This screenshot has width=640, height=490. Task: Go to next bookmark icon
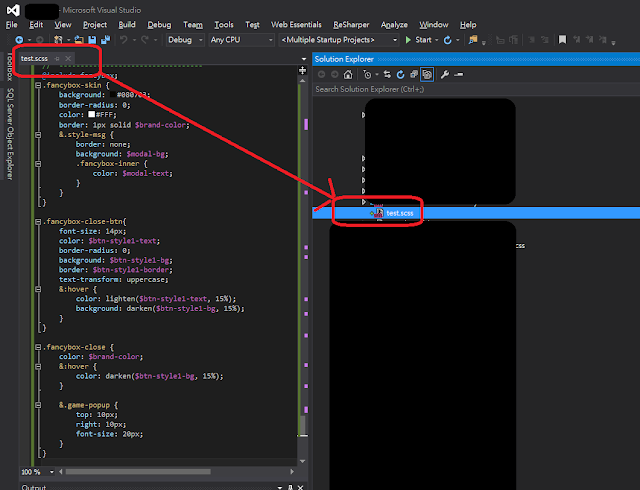coord(589,40)
